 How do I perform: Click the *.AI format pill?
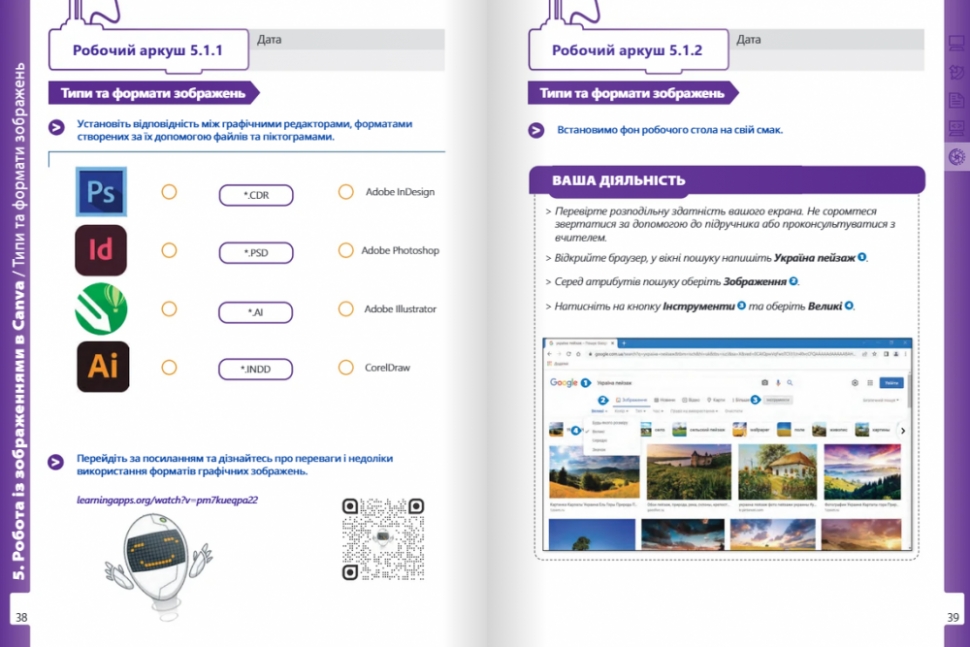coord(255,312)
